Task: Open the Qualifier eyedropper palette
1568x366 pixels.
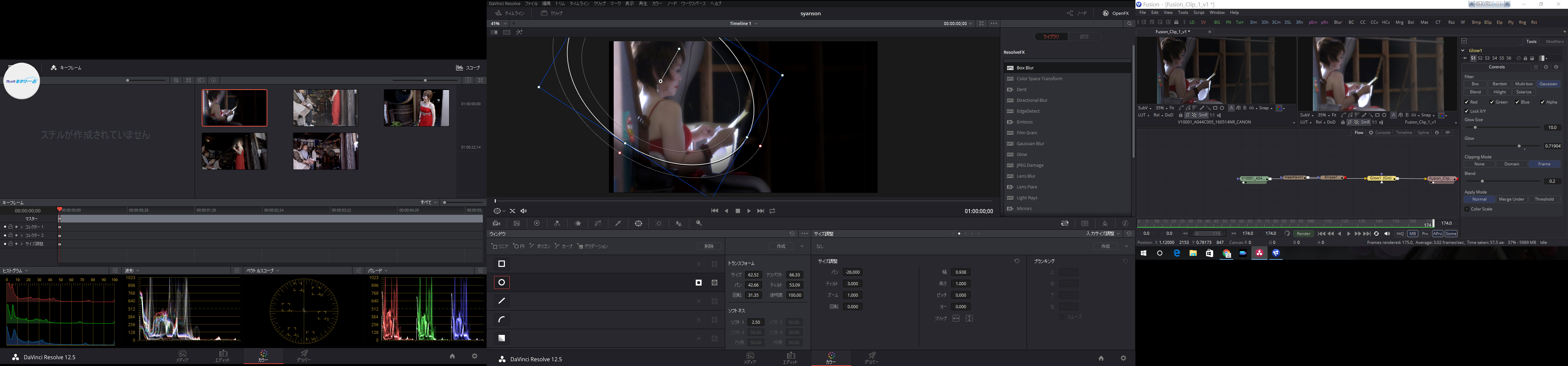Action: (618, 224)
